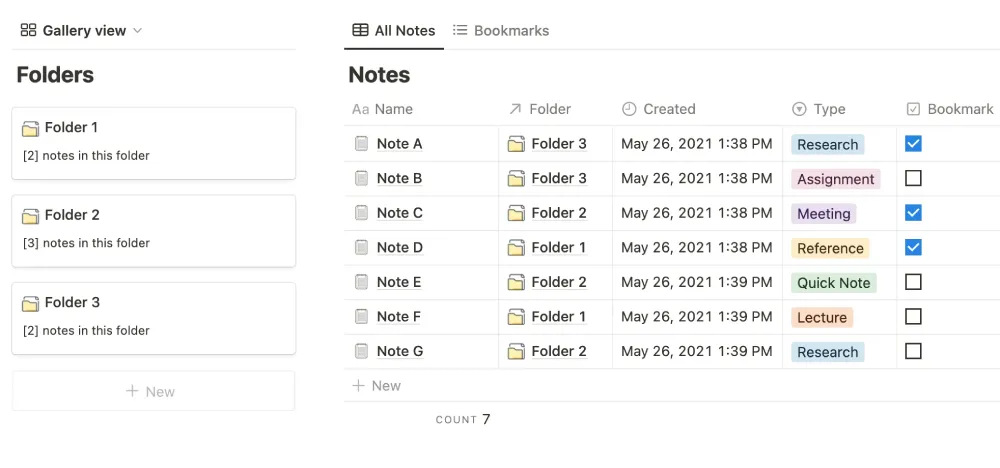Viewport: 1000px width, 468px height.
Task: Click the page icon beside Note A
Action: click(361, 144)
